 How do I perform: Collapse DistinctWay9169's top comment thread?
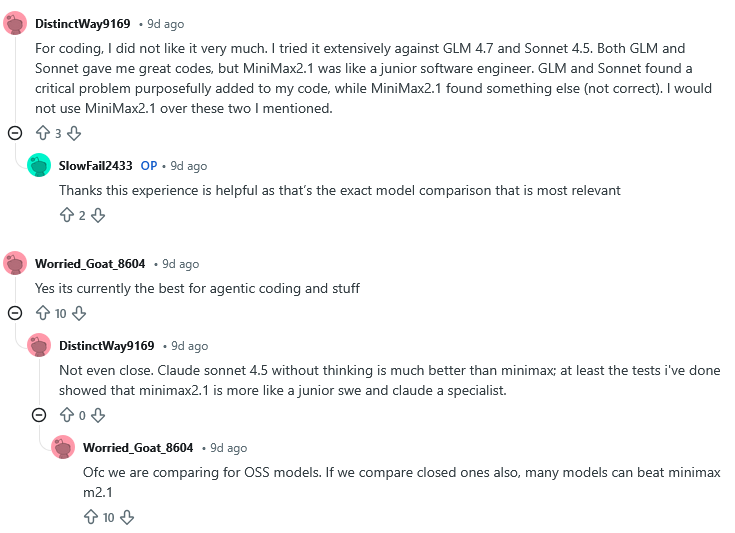(15, 133)
